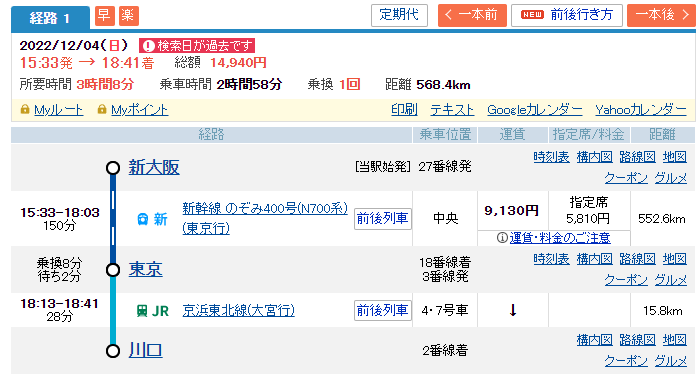
Task: Click the down arrow in 運賃 column
Action: (513, 310)
